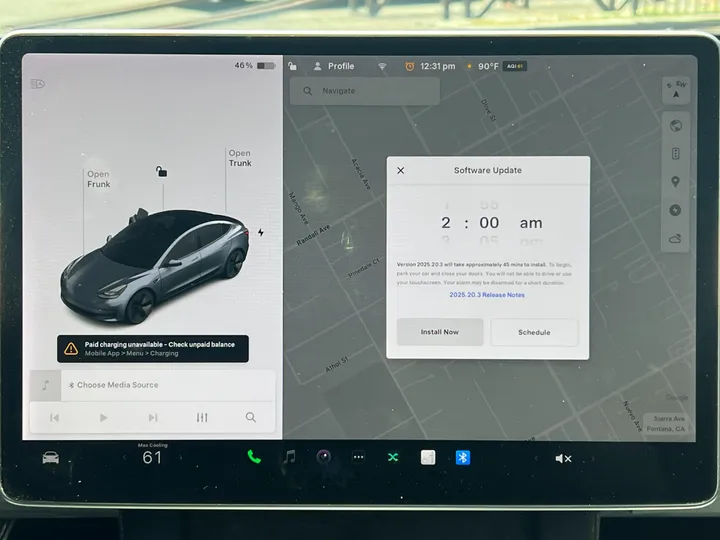720x540 pixels.
Task: Open the white chart app icon
Action: tap(428, 457)
